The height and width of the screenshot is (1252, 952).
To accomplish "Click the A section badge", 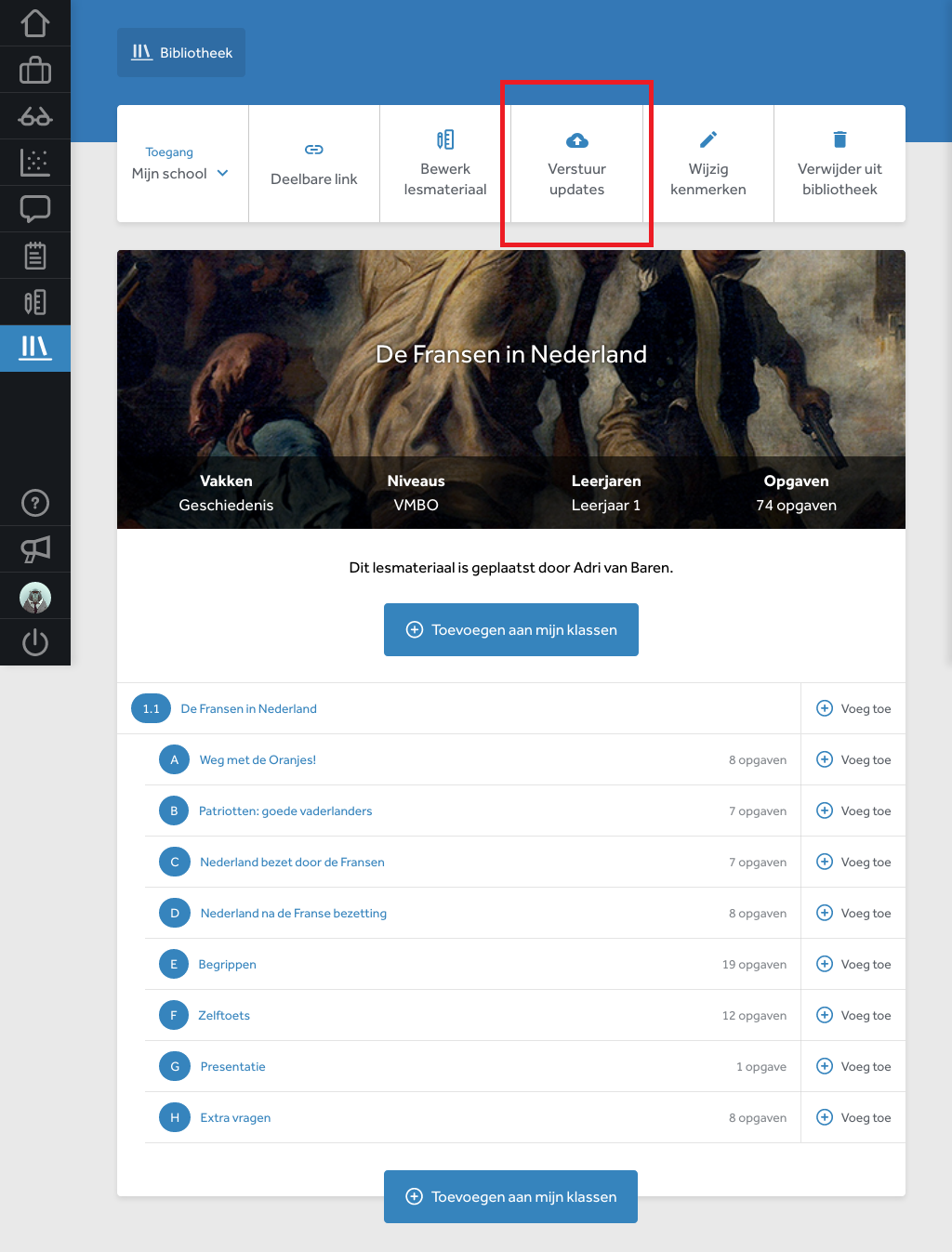I will coord(174,760).
